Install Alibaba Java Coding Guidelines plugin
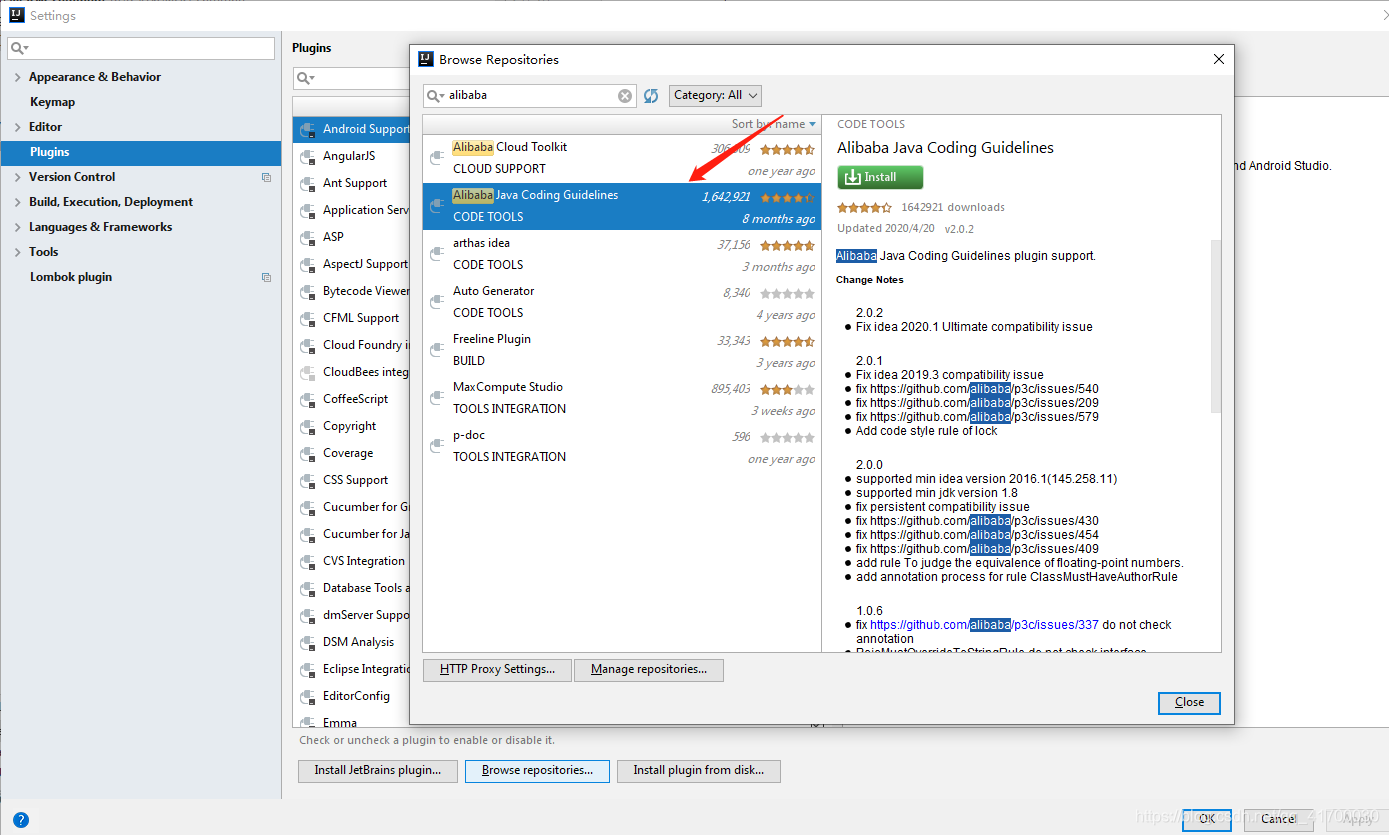This screenshot has width=1389, height=835. [880, 177]
